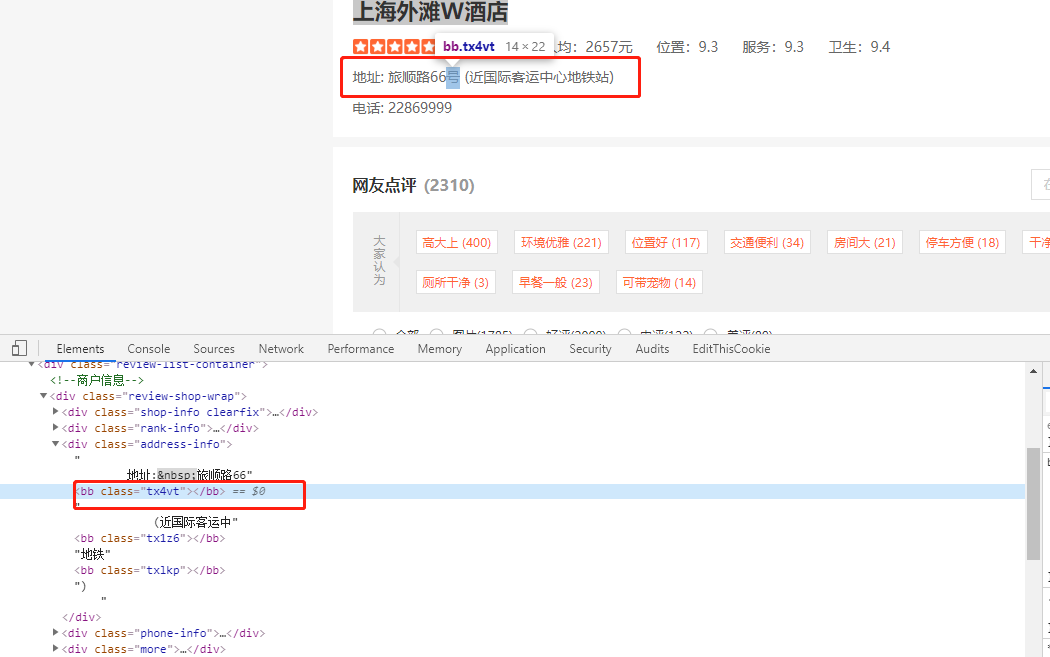Image resolution: width=1050 pixels, height=657 pixels.
Task: Collapse the review-list-container div node
Action: [31, 364]
